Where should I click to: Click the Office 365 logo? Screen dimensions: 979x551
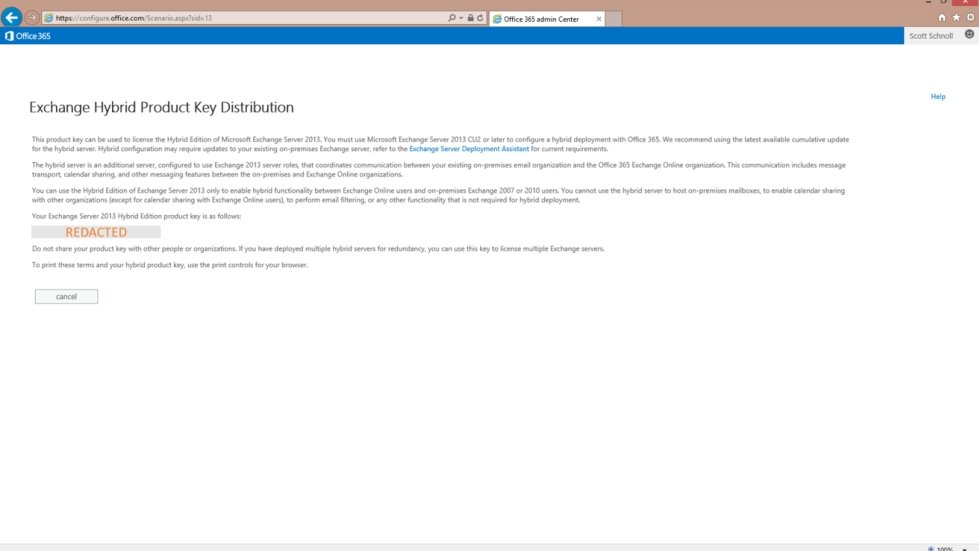[27, 36]
